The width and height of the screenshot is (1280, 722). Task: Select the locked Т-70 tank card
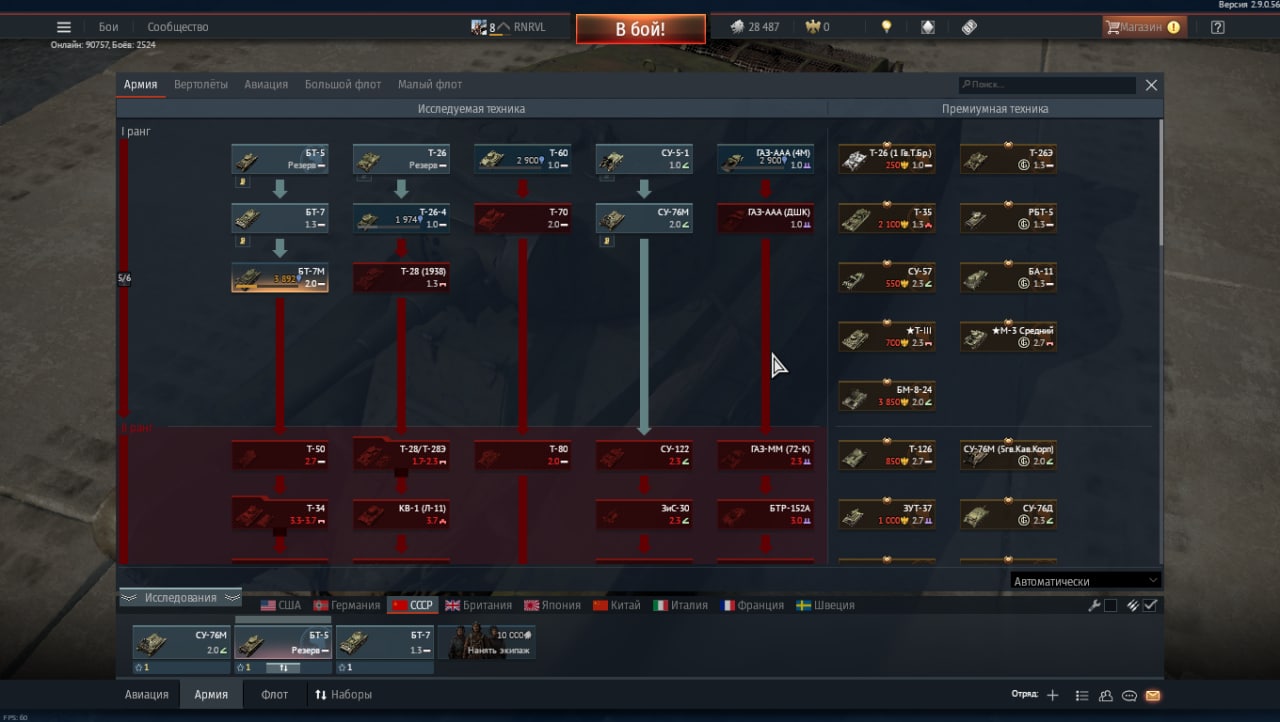pyautogui.click(x=523, y=218)
